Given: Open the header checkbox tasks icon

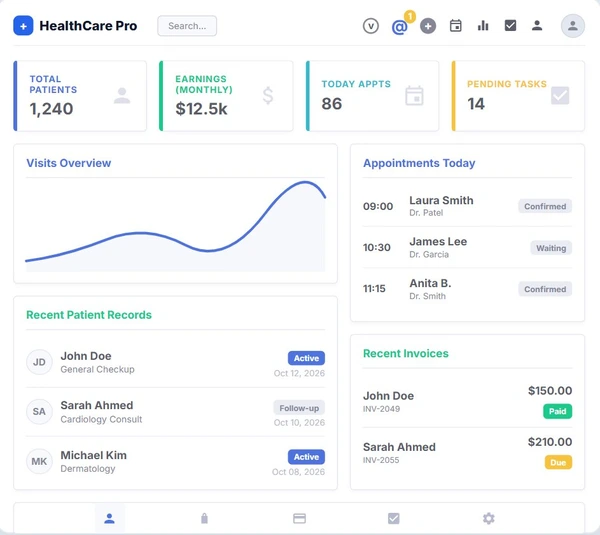Looking at the screenshot, I should (x=510, y=26).
